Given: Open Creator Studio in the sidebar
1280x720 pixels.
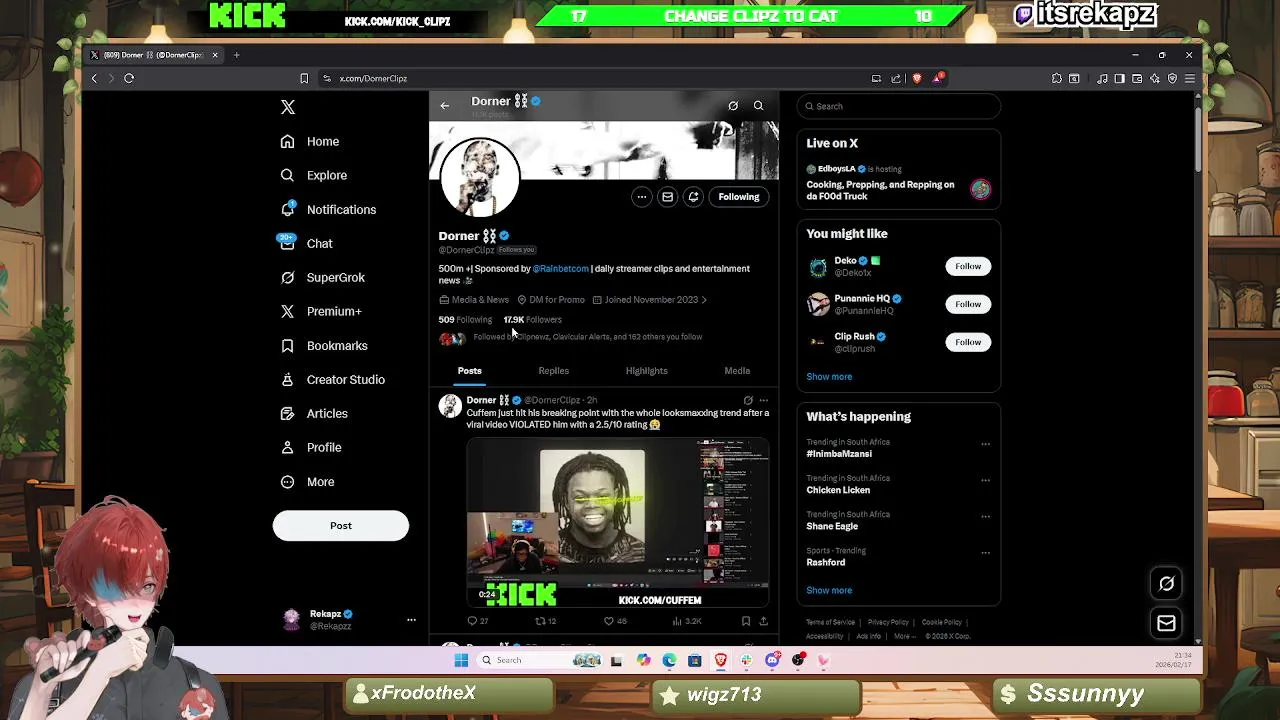Looking at the screenshot, I should click(x=332, y=380).
